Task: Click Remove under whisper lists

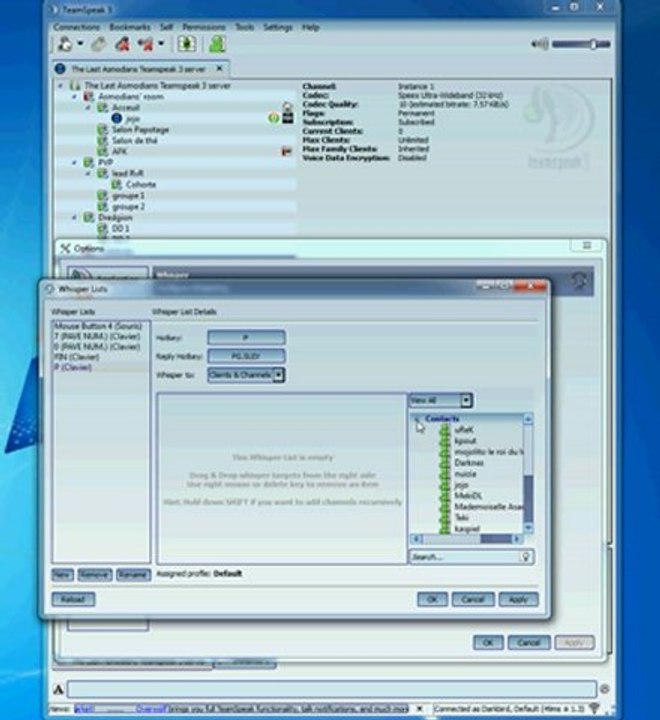Action: click(x=94, y=575)
